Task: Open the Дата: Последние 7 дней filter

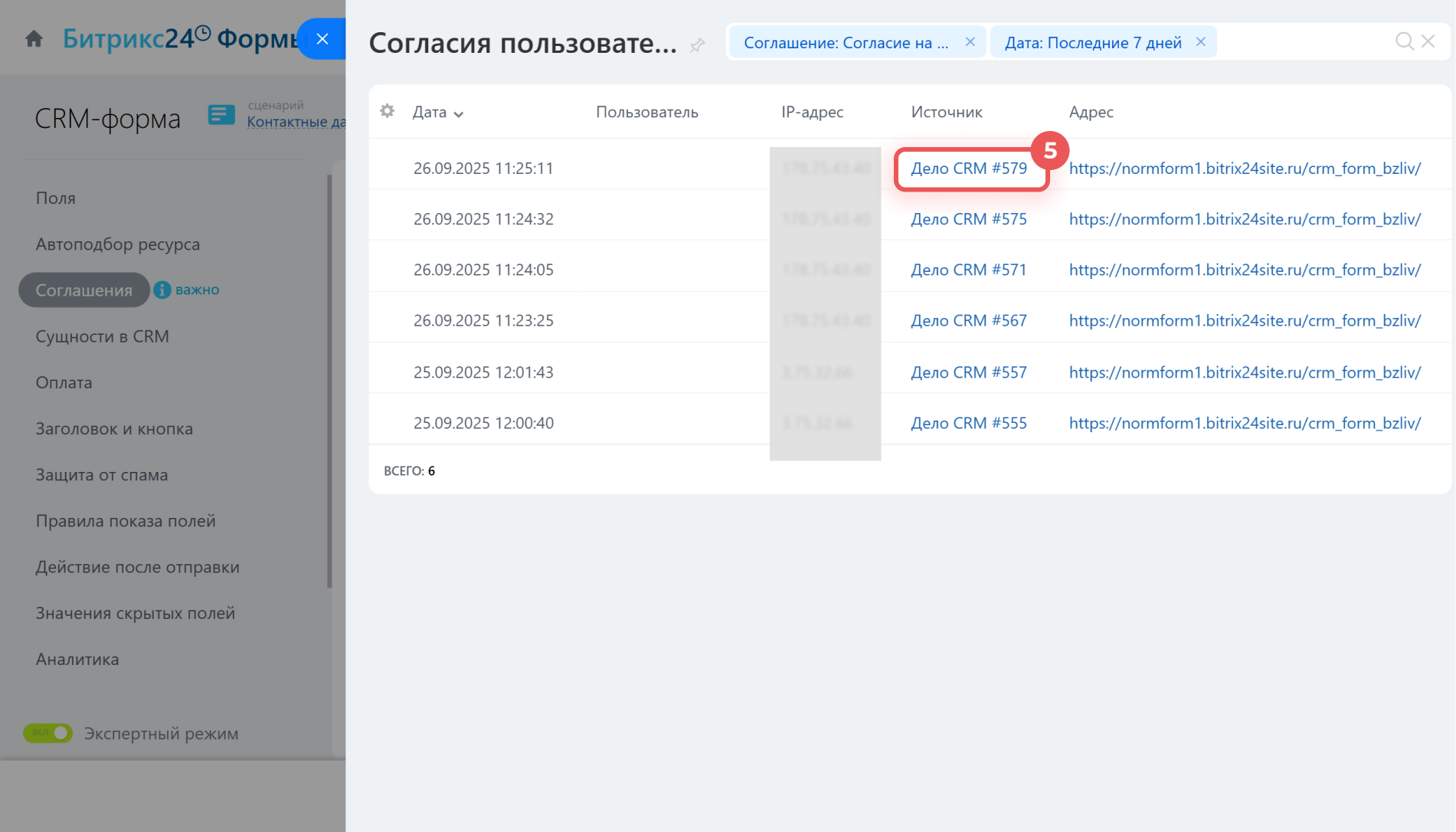Action: tap(1092, 43)
